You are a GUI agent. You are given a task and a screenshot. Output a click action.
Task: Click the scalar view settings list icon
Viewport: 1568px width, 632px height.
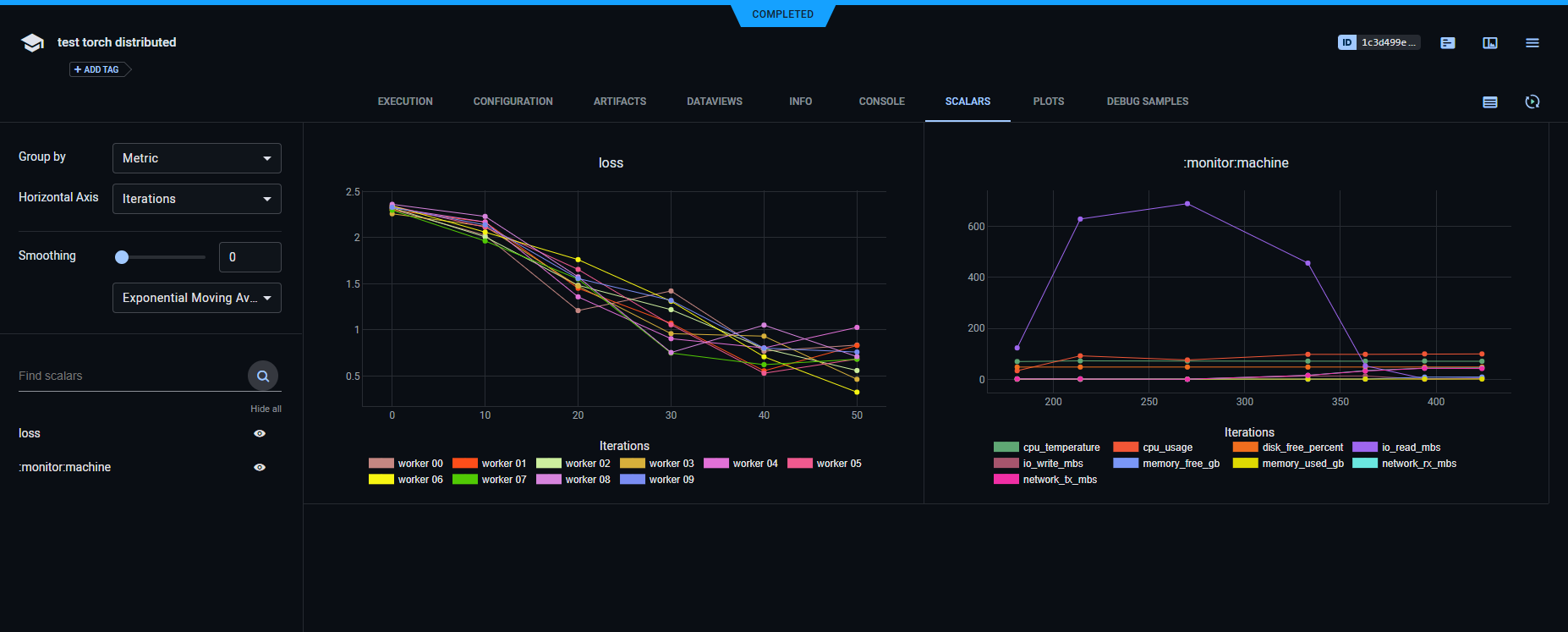[1489, 102]
